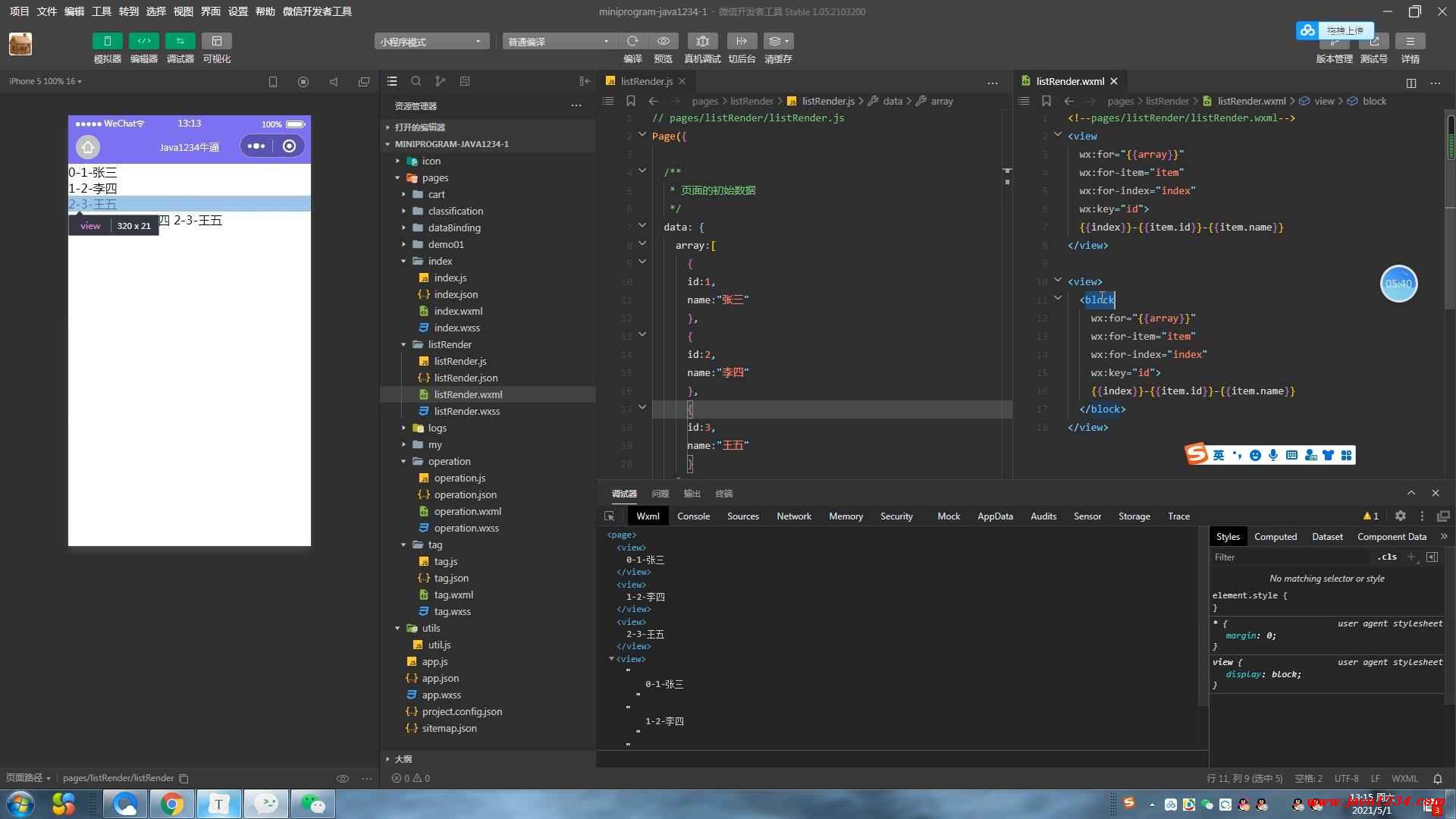
Task: Click the 真机调试 real-device debug icon
Action: (x=702, y=41)
